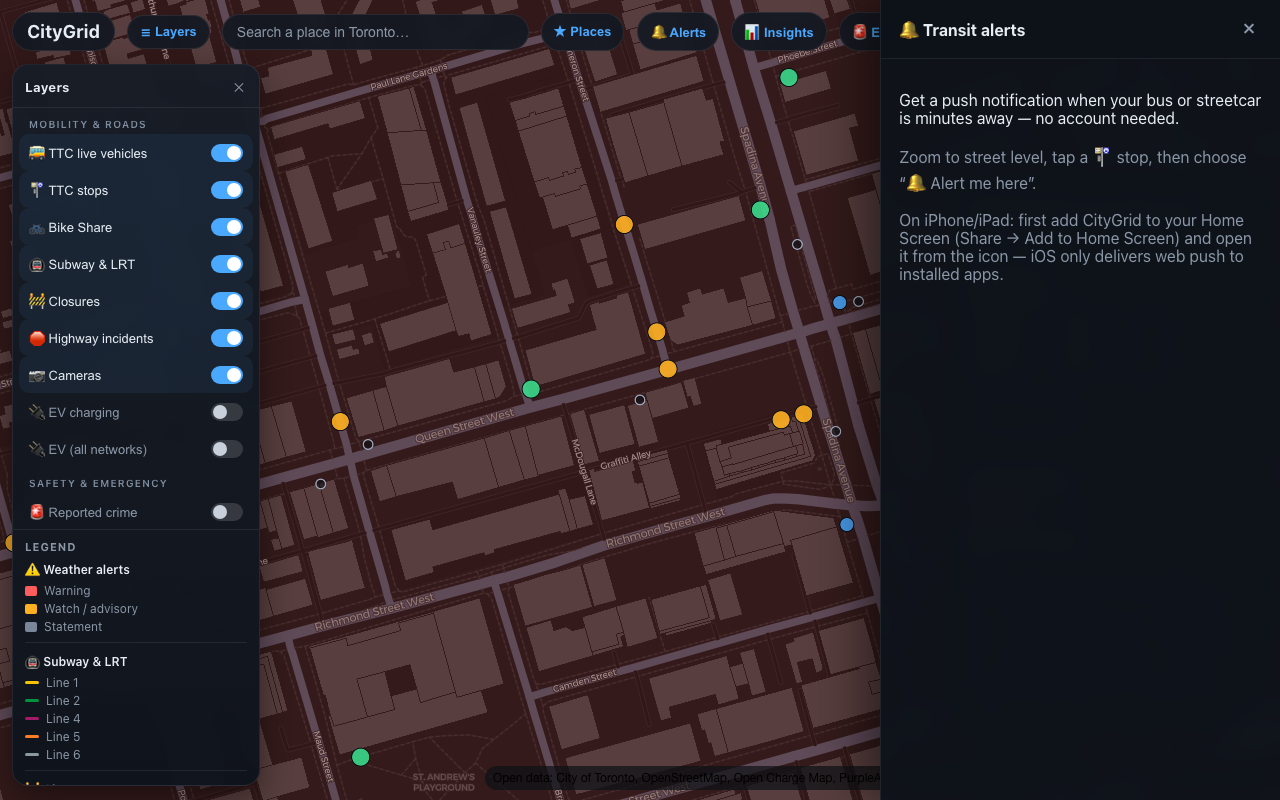The image size is (1280, 800).
Task: Select the green marker near Phoebe Street
Action: pyautogui.click(x=789, y=77)
